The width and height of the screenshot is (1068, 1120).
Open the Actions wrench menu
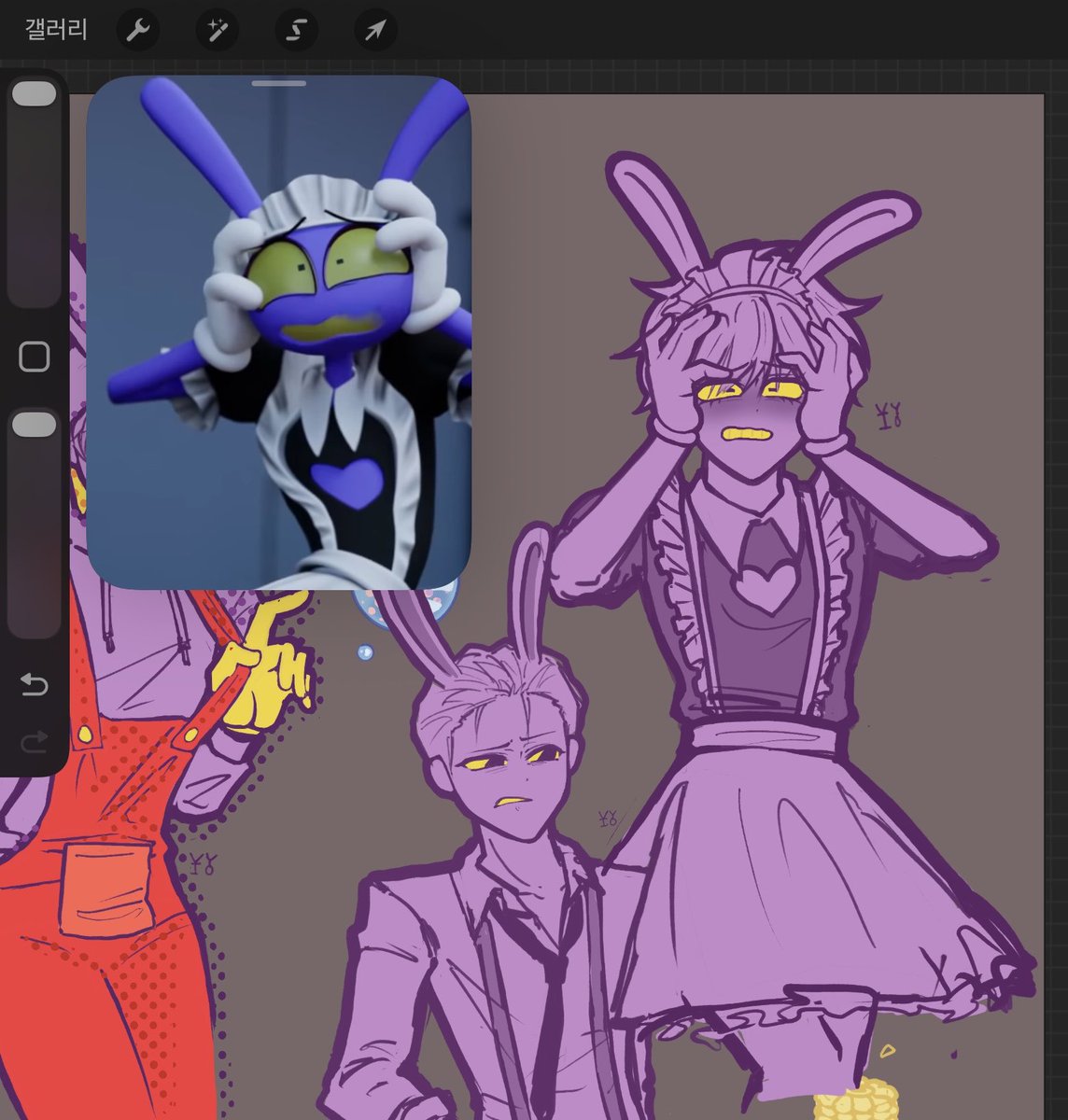point(137,31)
